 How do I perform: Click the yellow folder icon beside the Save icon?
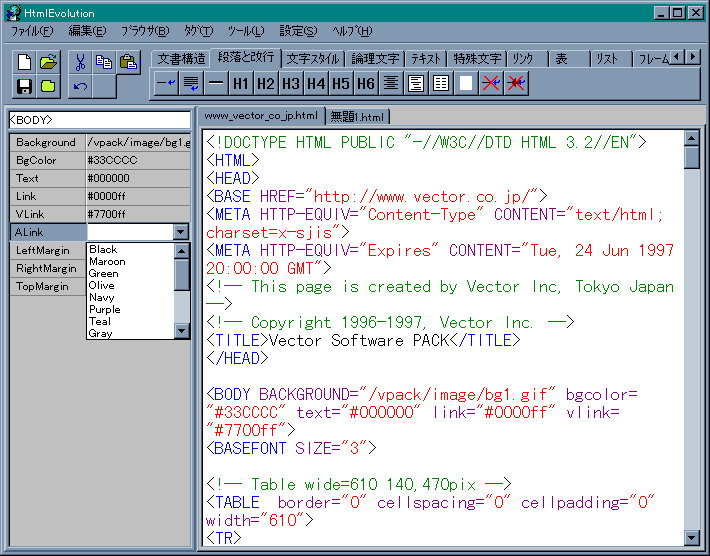pyautogui.click(x=48, y=86)
